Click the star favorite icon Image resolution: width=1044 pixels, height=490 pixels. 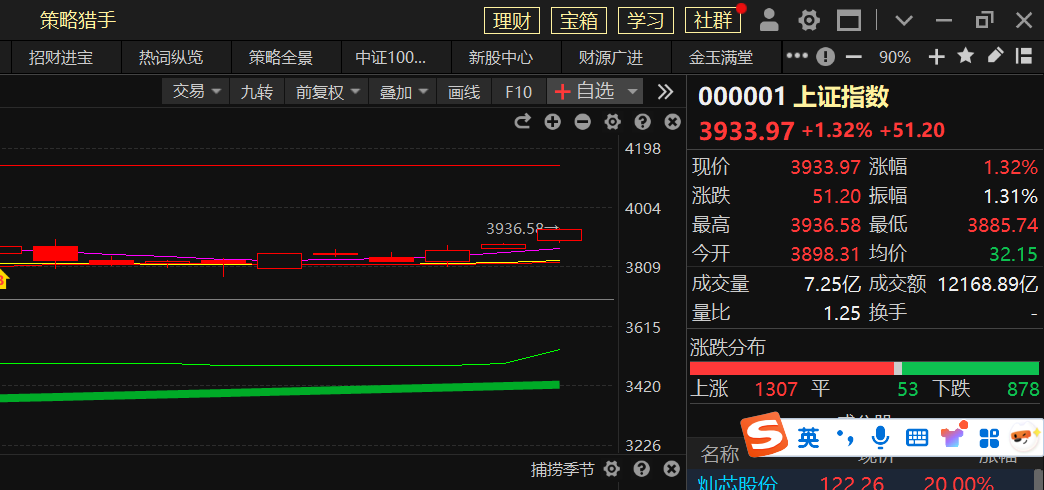point(965,57)
